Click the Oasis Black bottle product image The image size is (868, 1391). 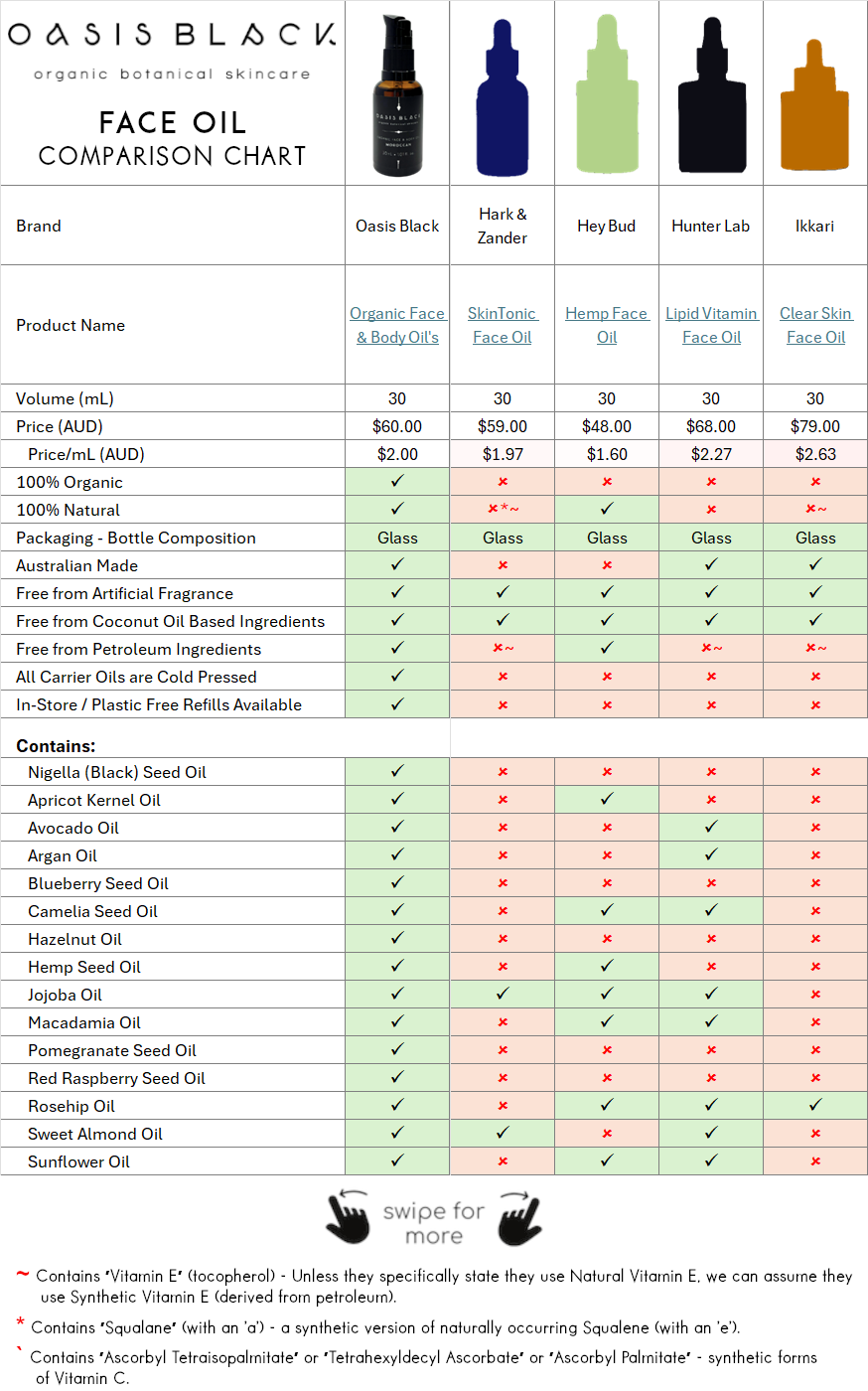coord(397,95)
